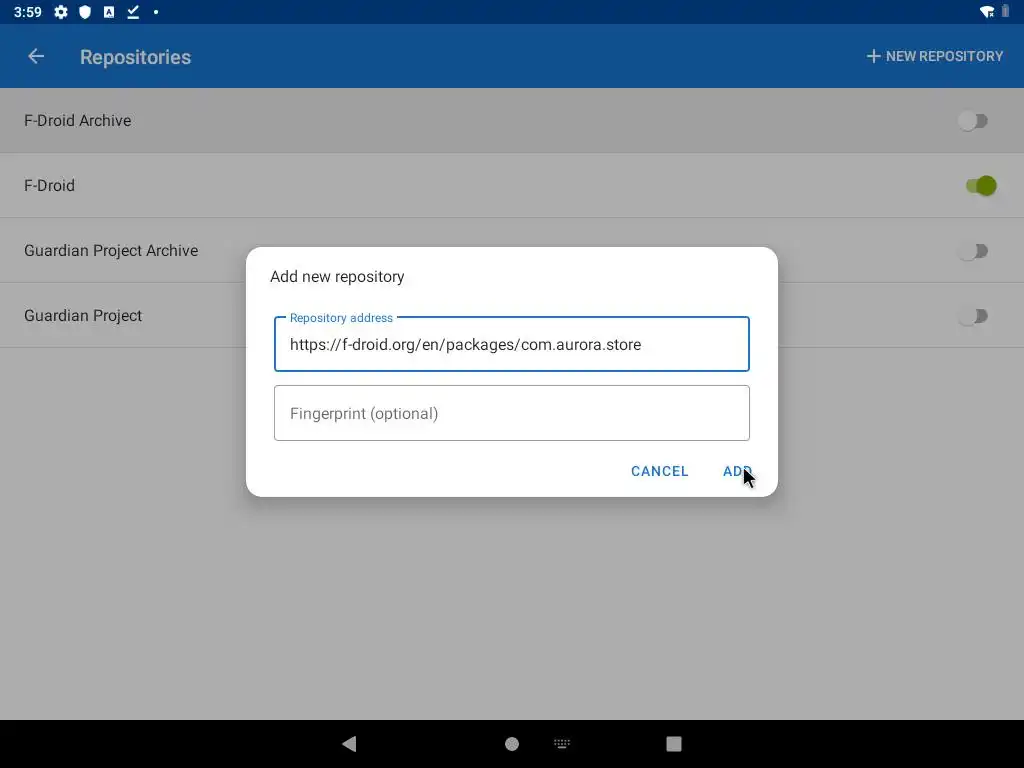Select the F-Droid Archive list row text
This screenshot has width=1024, height=768.
pyautogui.click(x=78, y=121)
